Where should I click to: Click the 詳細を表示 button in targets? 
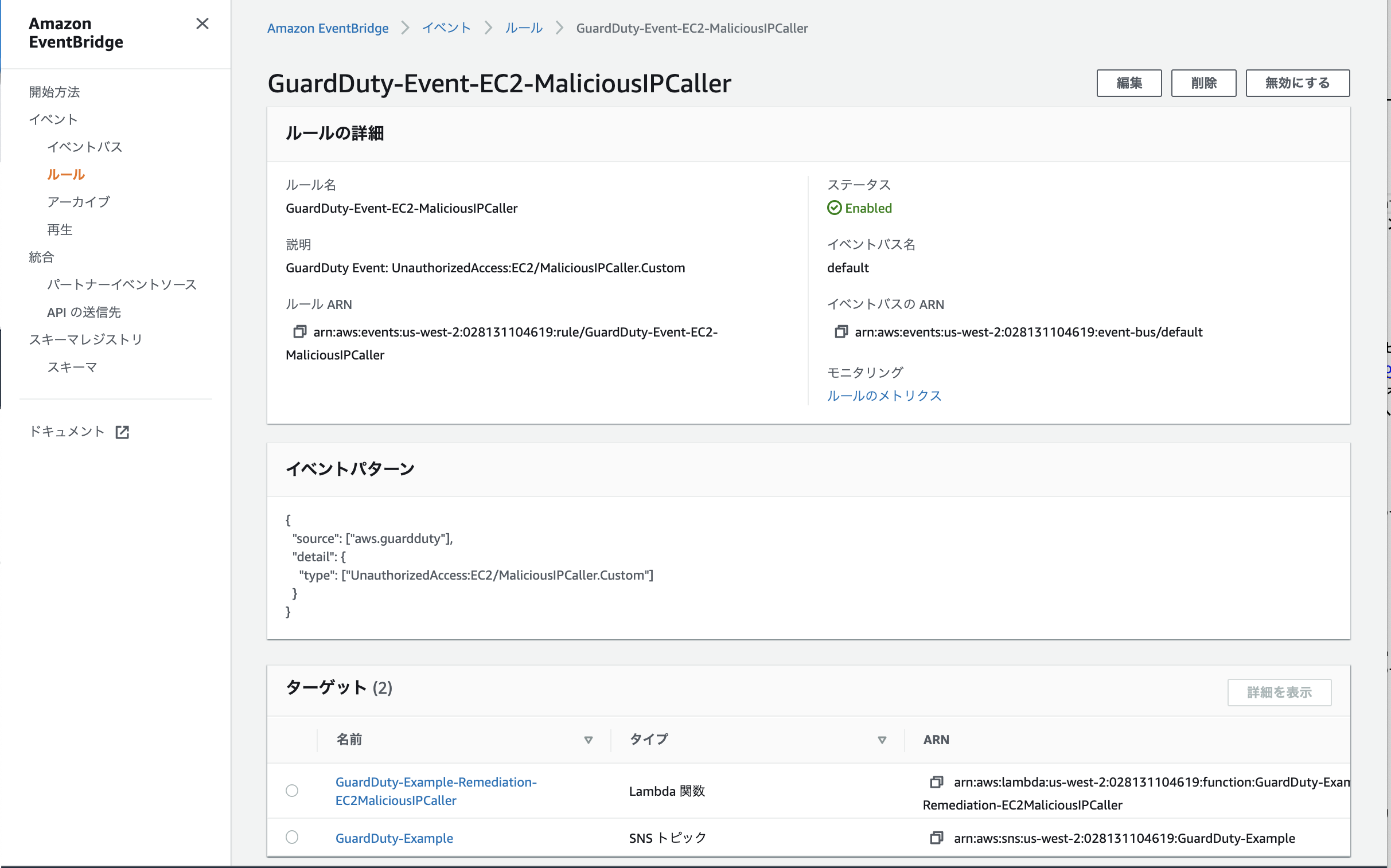[1280, 693]
